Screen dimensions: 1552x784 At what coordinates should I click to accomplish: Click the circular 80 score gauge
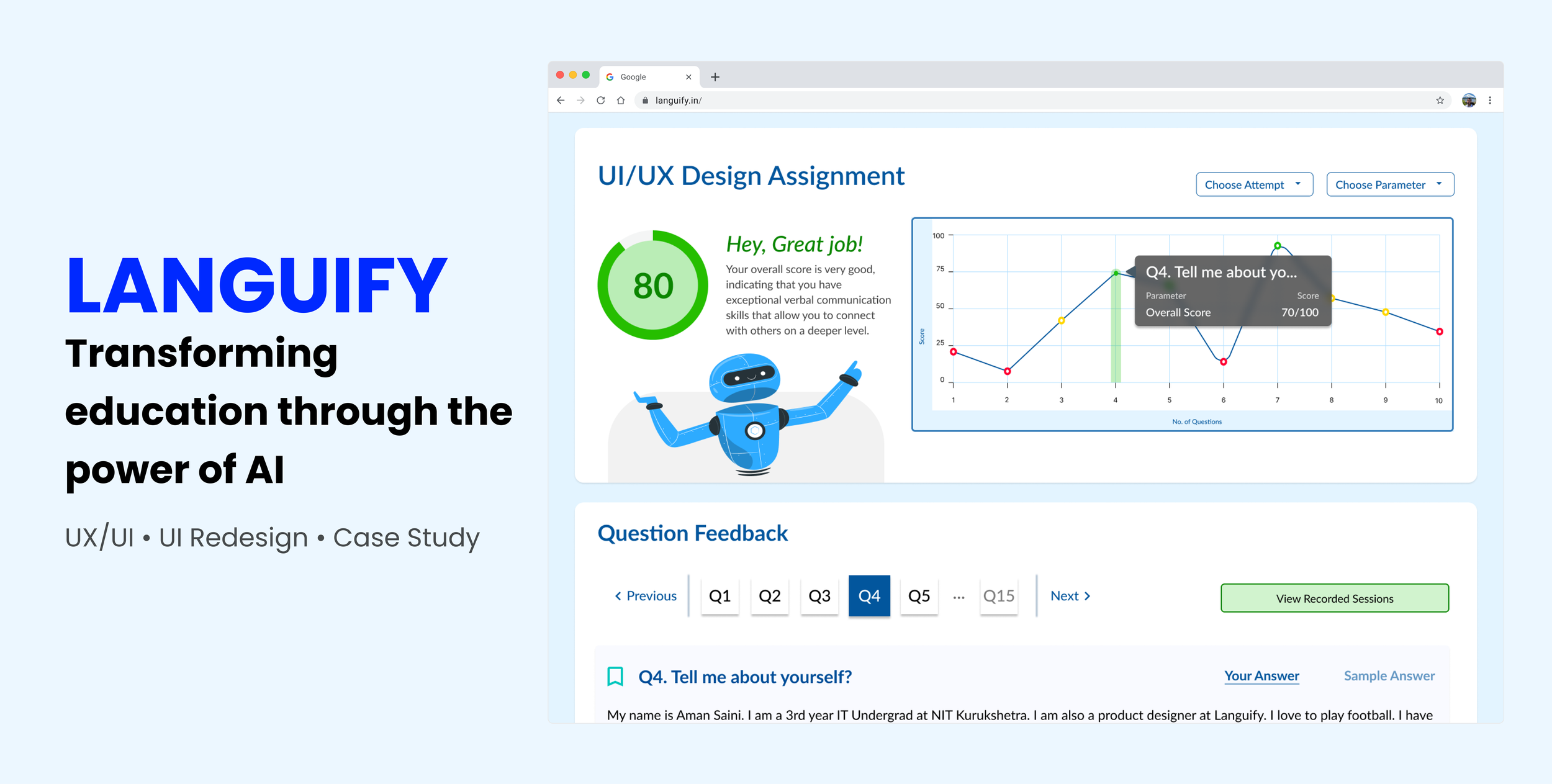pyautogui.click(x=652, y=285)
